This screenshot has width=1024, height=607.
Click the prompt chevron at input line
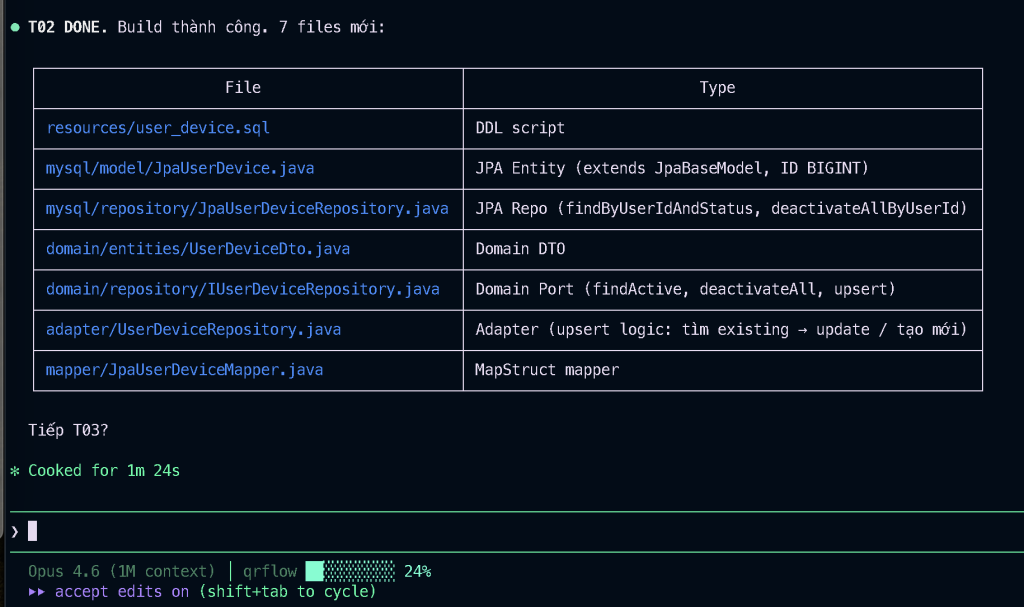click(15, 531)
